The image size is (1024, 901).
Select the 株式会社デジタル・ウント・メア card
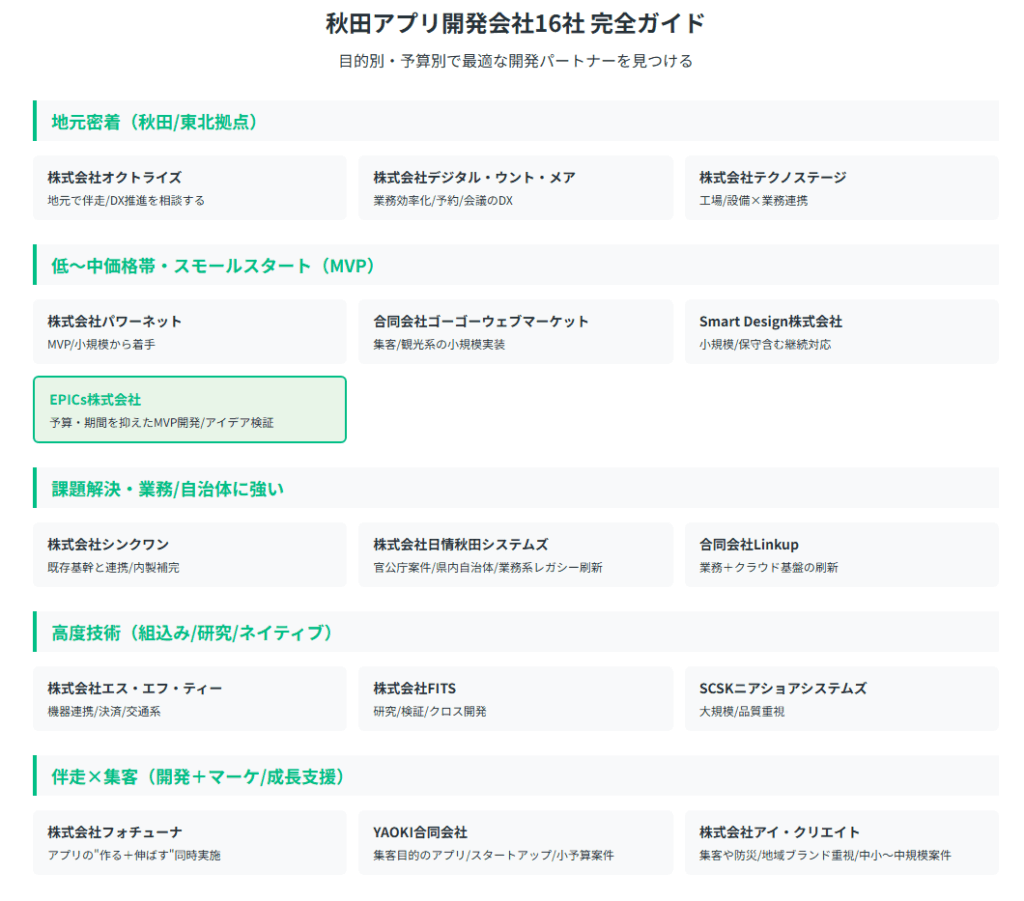[515, 188]
